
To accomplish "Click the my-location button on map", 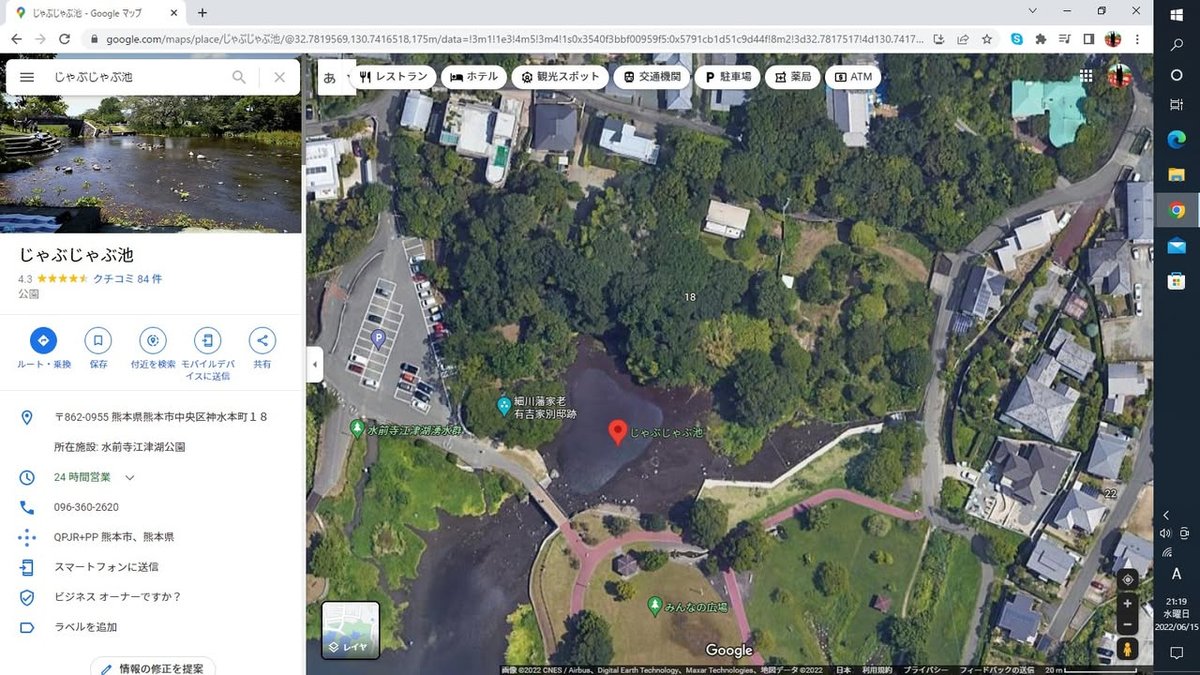I will point(1127,579).
